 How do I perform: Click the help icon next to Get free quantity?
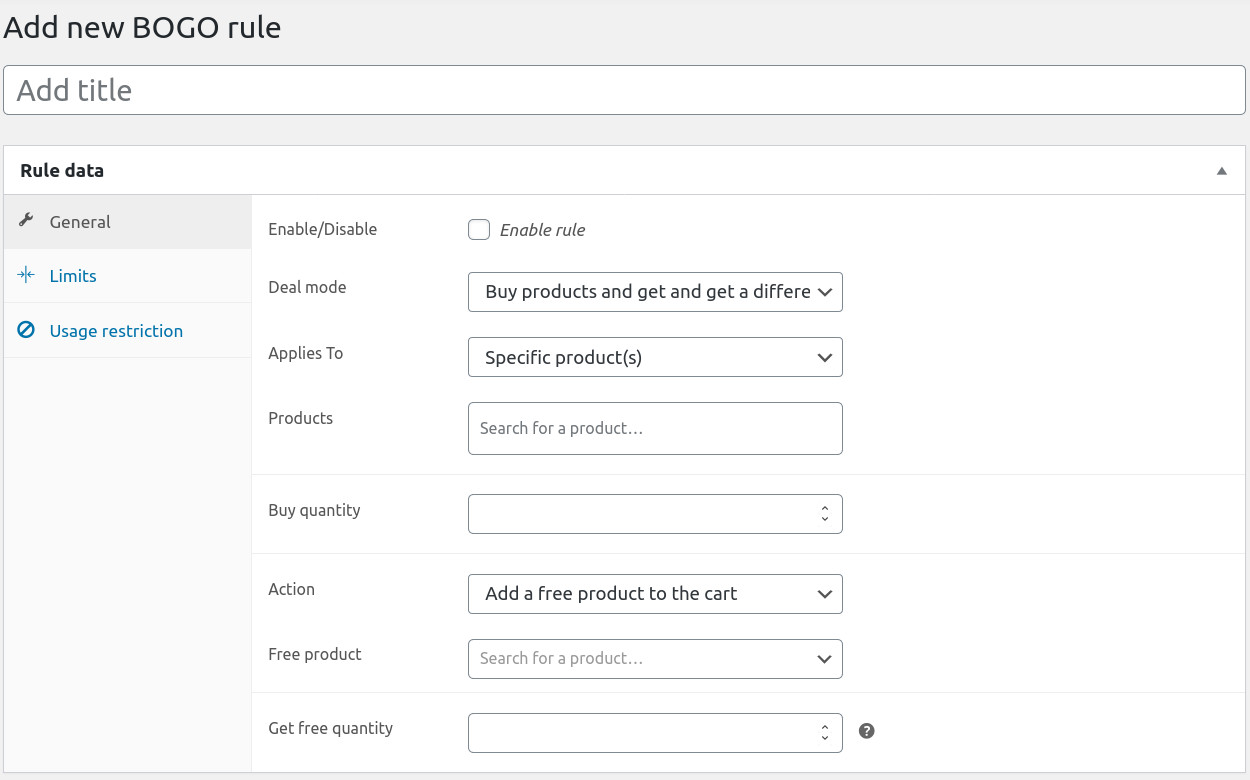[867, 731]
